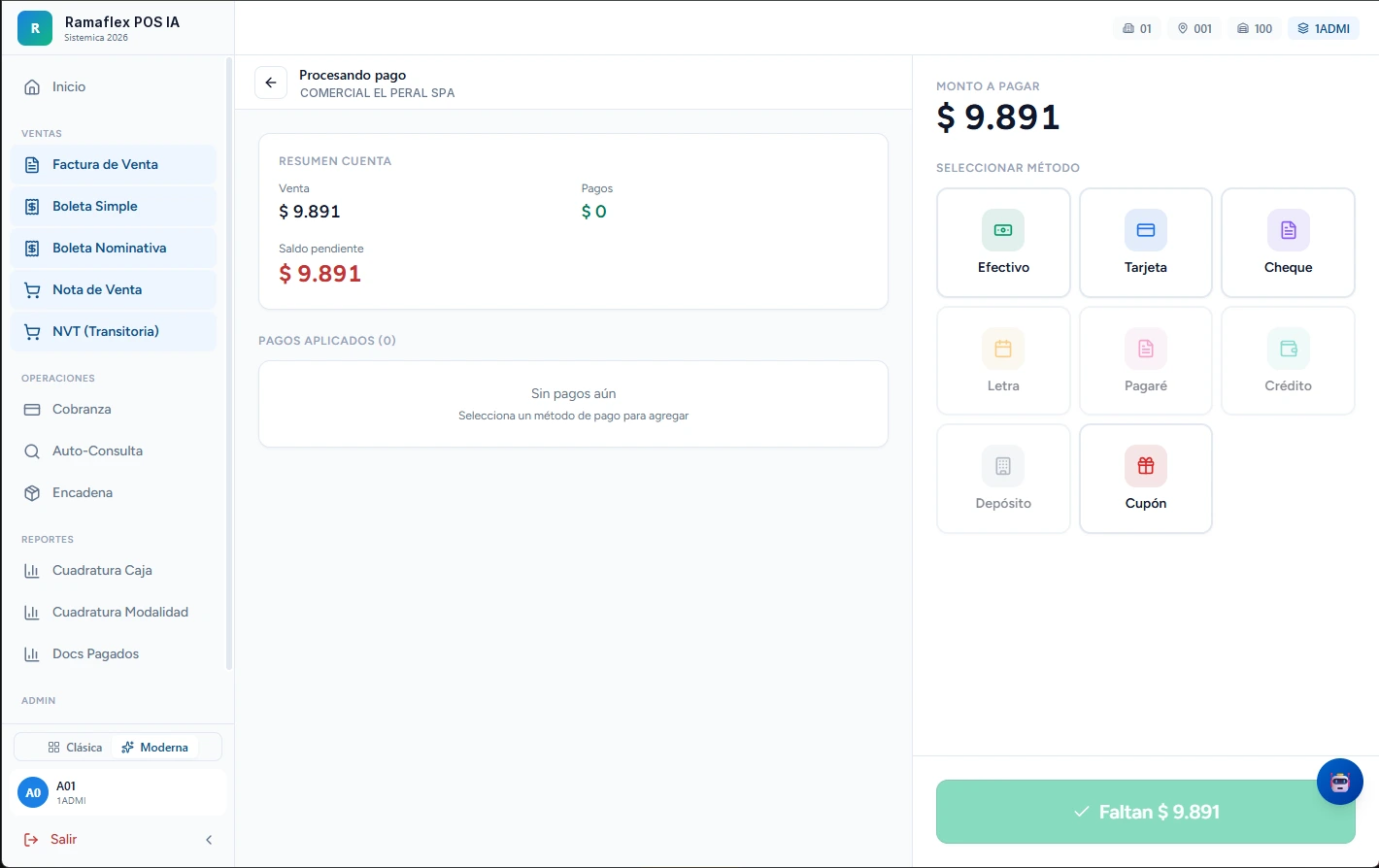Click the Faltan $ 9.891 button

tap(1145, 812)
